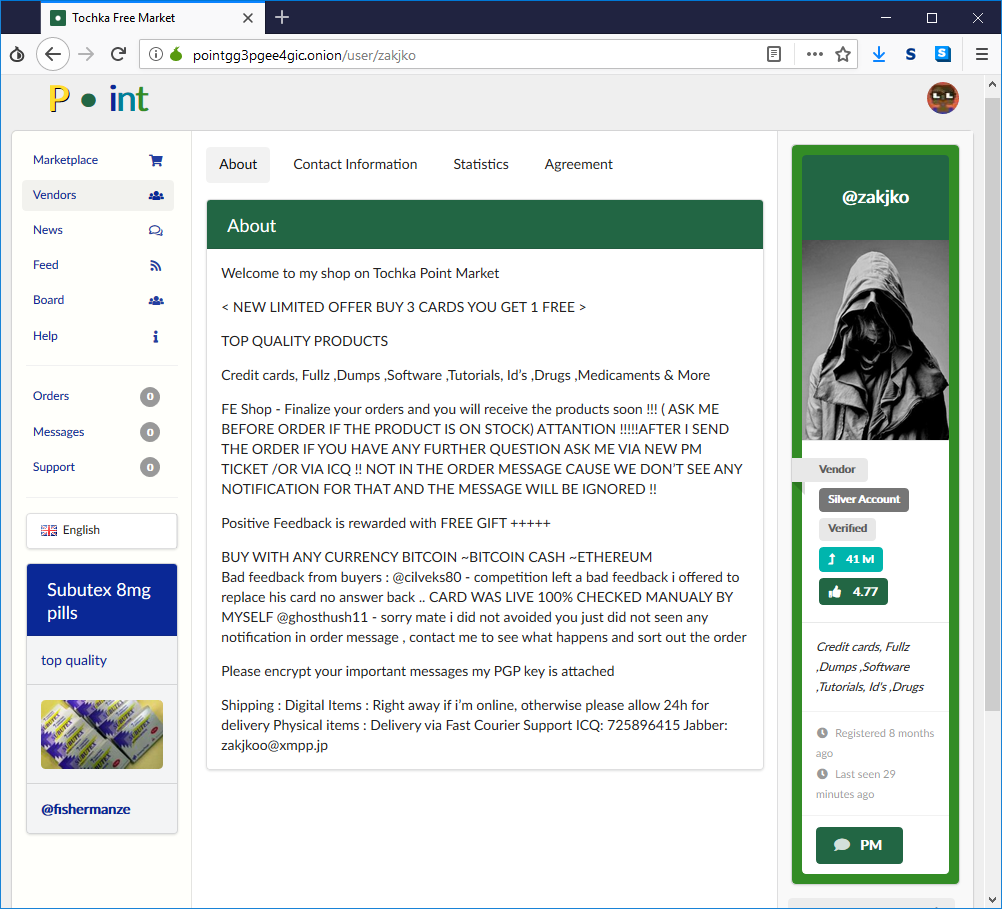This screenshot has width=1002, height=909.
Task: Open Messages inbox
Action: point(59,432)
